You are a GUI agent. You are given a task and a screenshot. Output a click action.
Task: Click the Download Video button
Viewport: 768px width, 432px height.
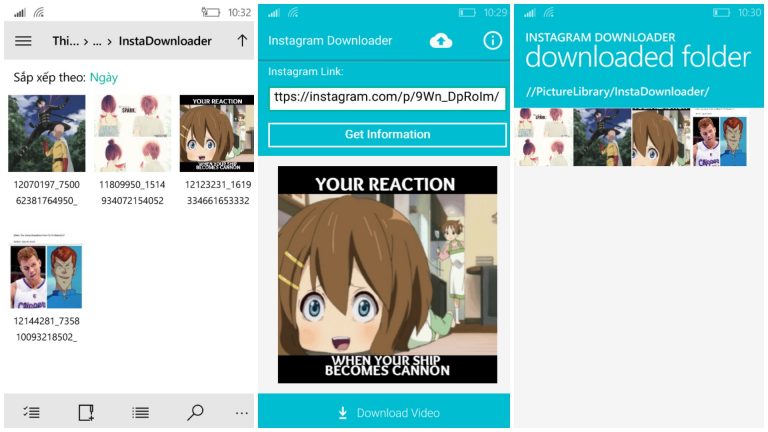384,413
